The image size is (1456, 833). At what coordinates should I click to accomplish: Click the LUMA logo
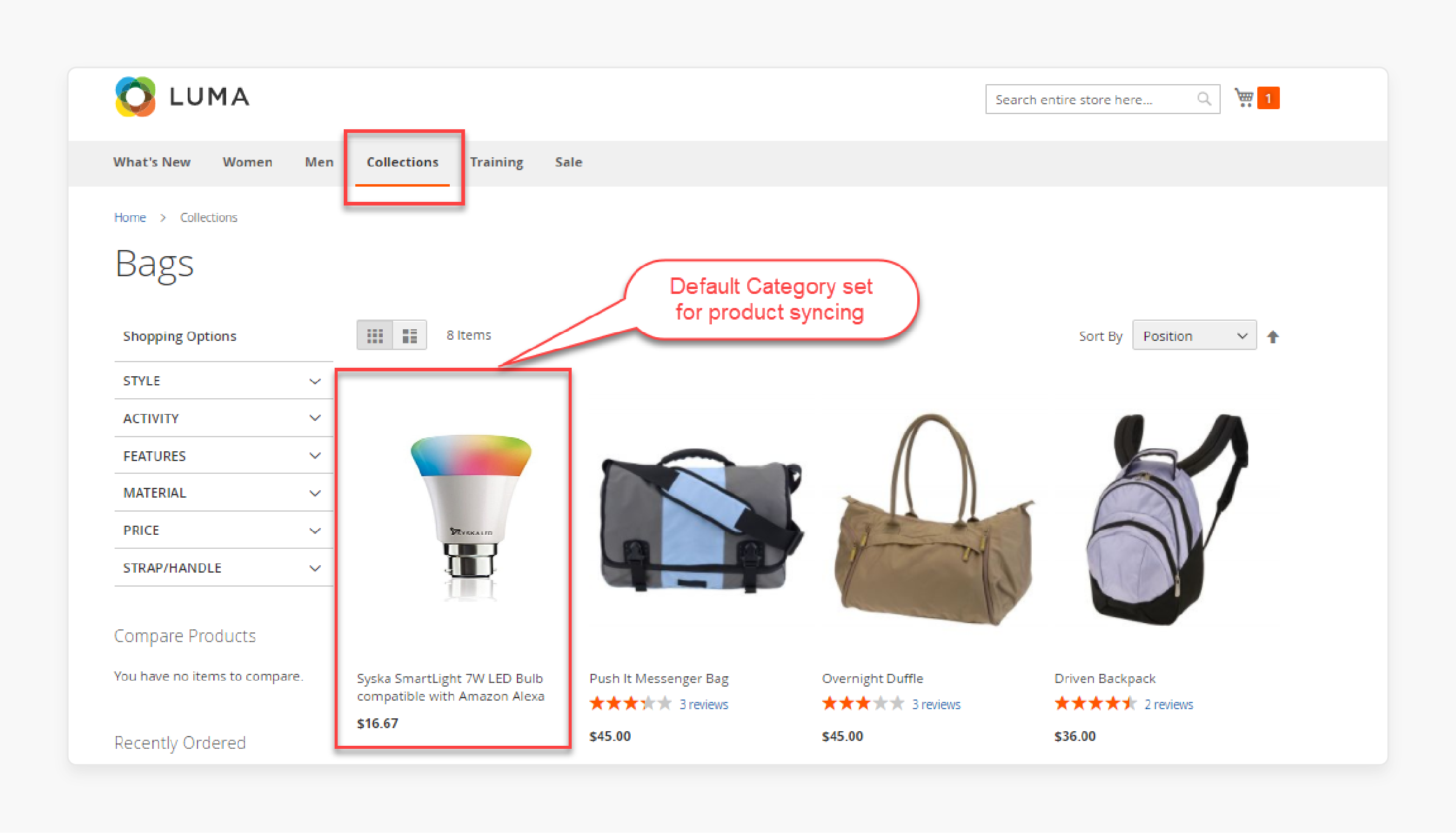[182, 96]
